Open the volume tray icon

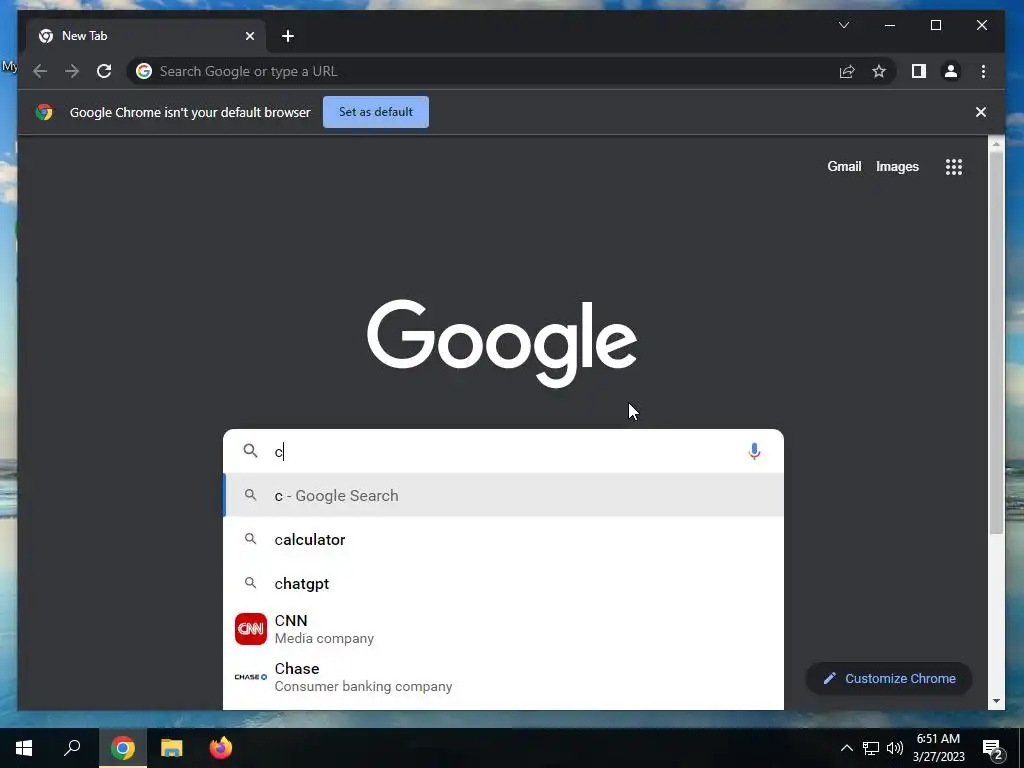(x=895, y=748)
